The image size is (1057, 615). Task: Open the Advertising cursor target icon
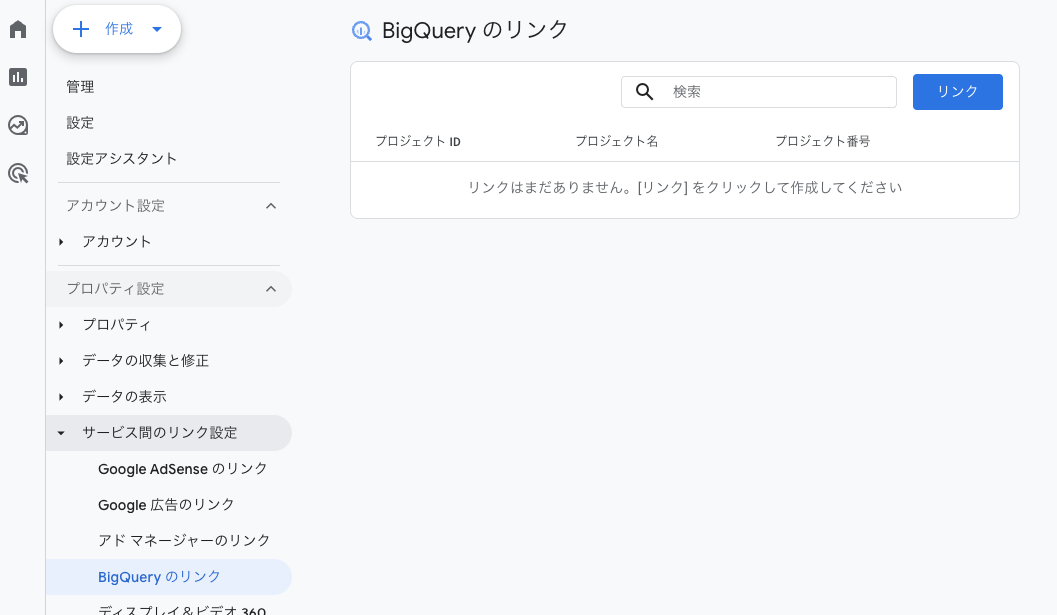18,174
